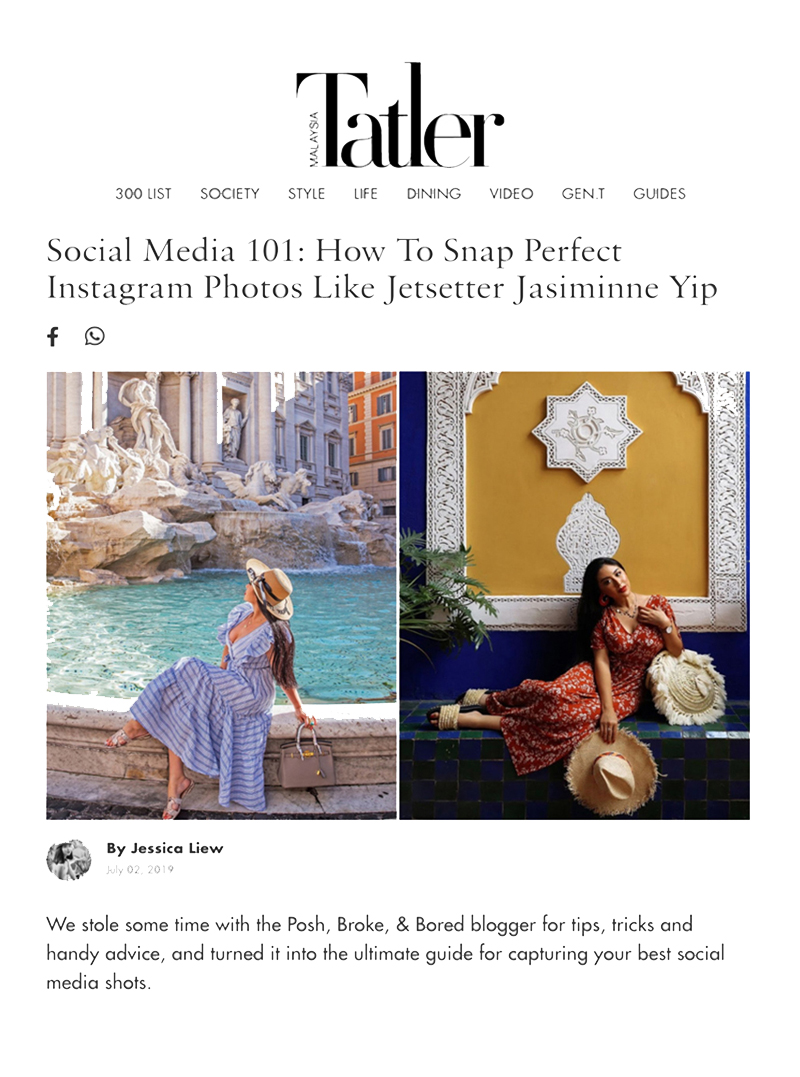800x1077 pixels.
Task: Open author link By Jessica Liew
Action: click(x=165, y=848)
